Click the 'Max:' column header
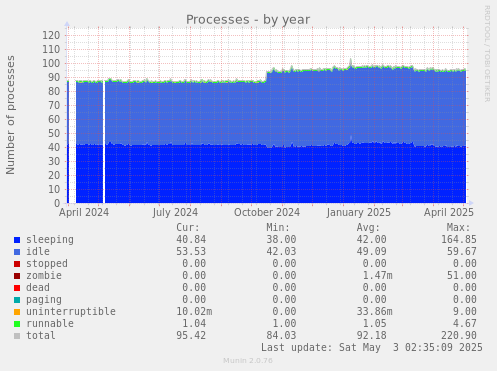The width and height of the screenshot is (497, 371). (x=458, y=228)
